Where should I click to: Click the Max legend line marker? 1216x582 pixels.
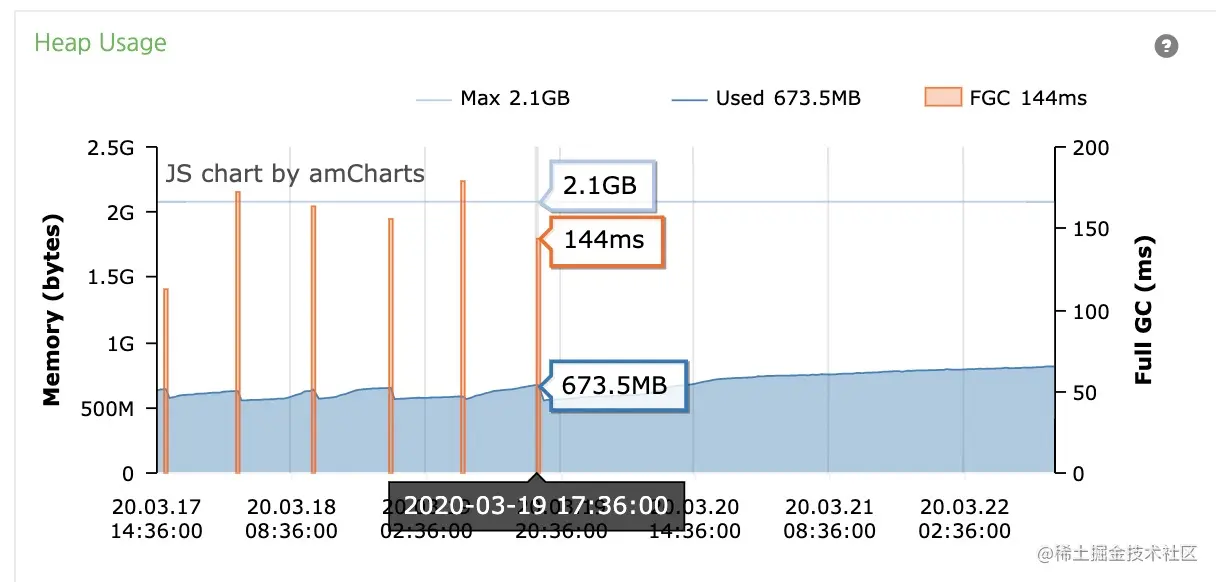point(433,98)
